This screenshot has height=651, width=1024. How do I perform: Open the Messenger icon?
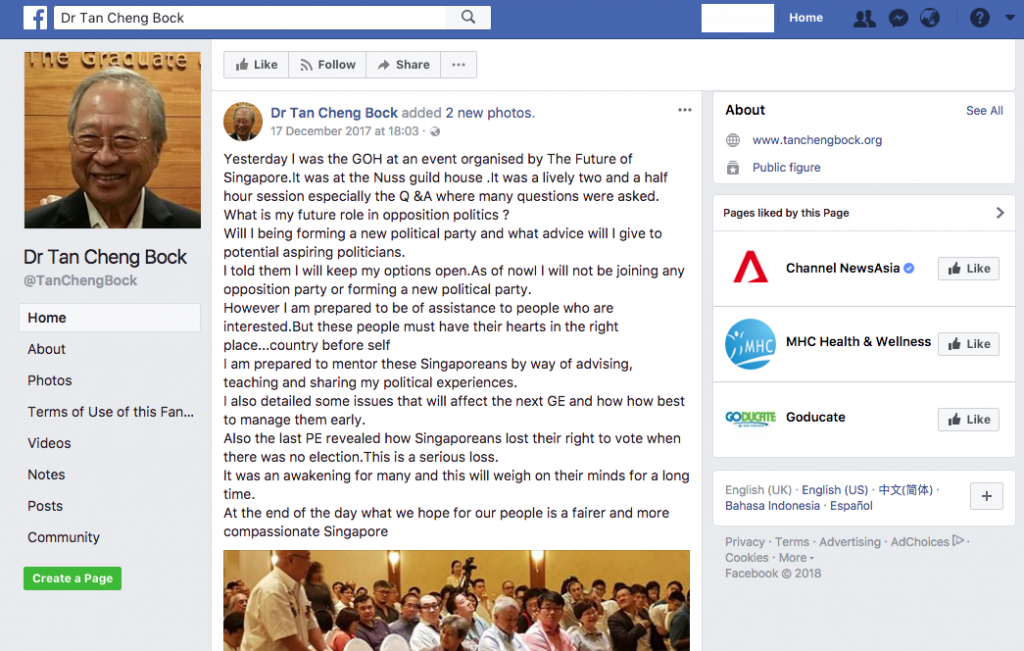[x=899, y=18]
